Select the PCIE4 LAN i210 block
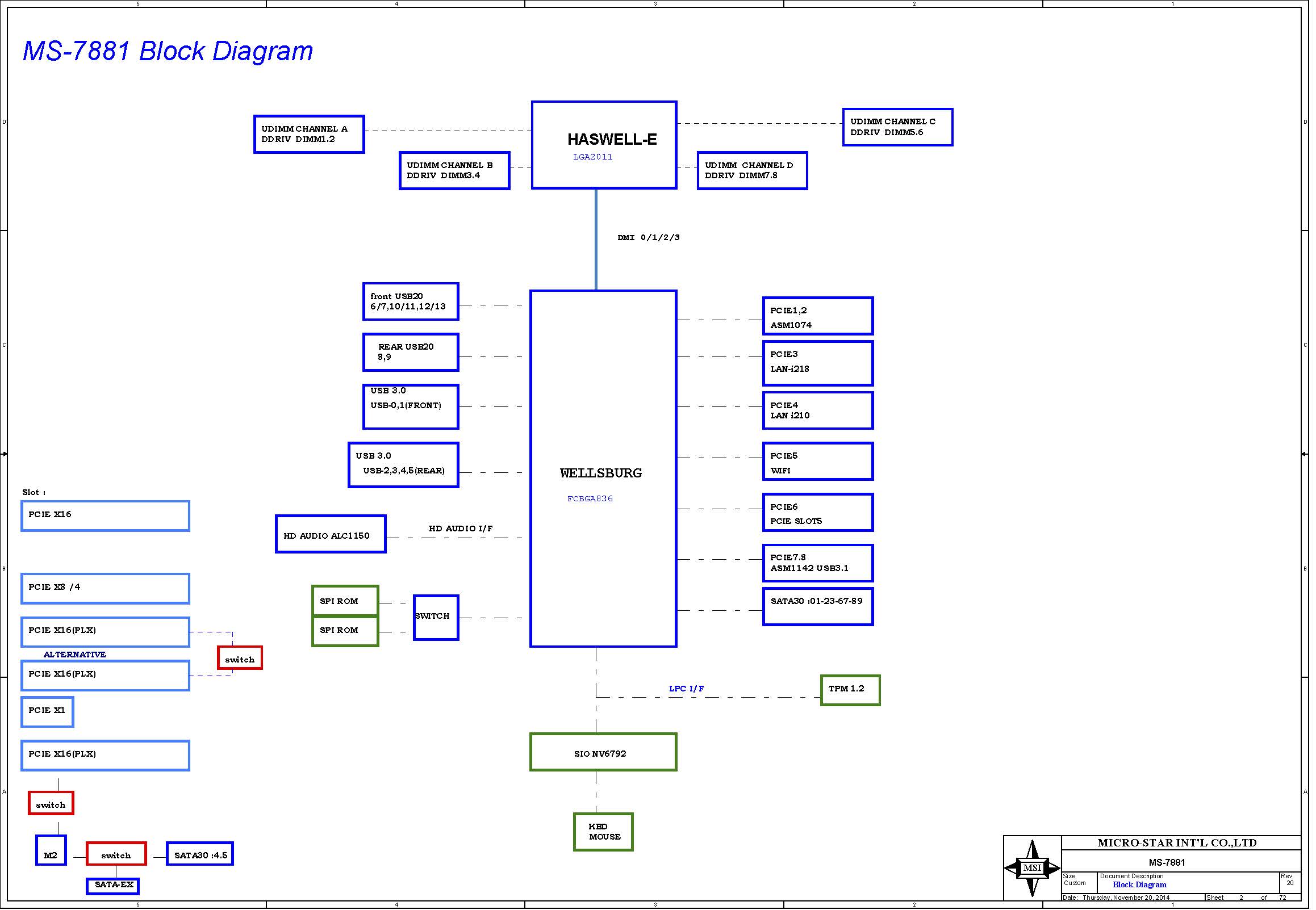1316x910 pixels. 817,410
